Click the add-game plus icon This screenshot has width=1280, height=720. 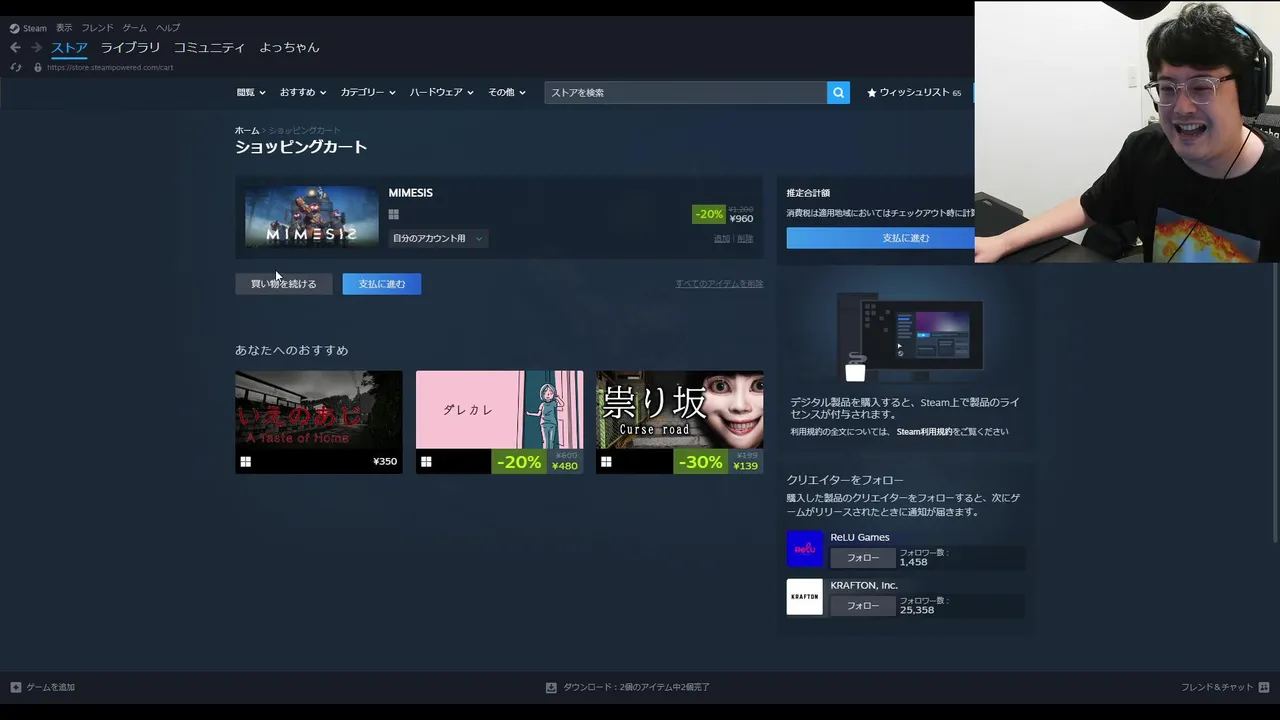[16, 687]
